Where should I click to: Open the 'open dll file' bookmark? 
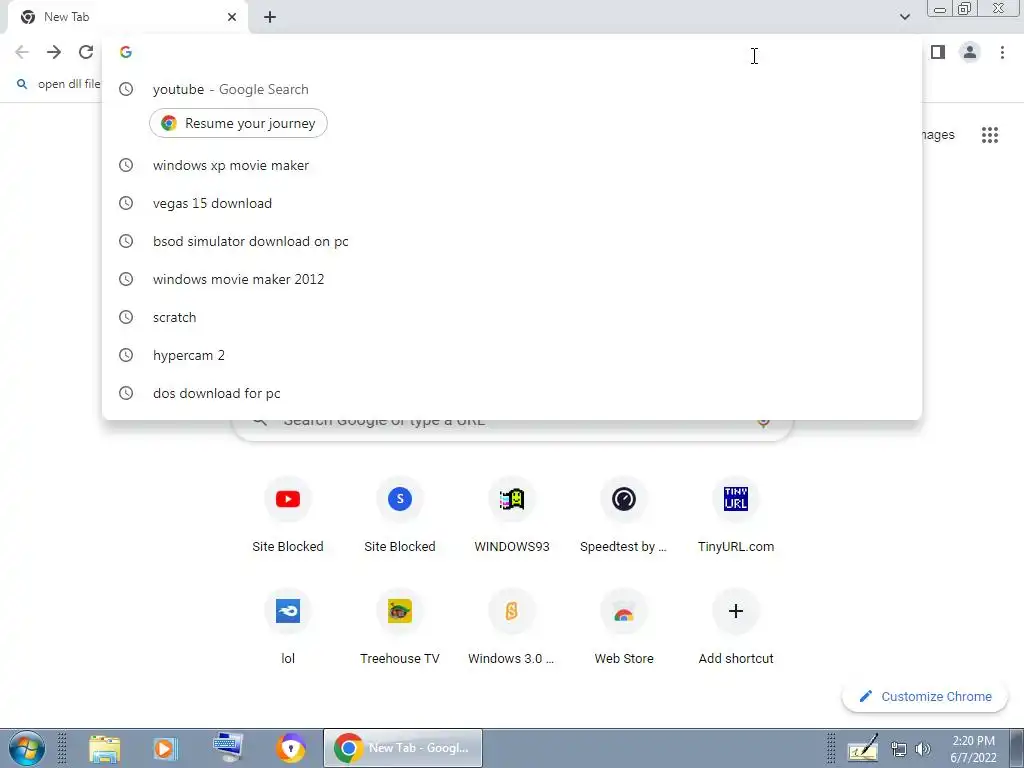click(59, 84)
